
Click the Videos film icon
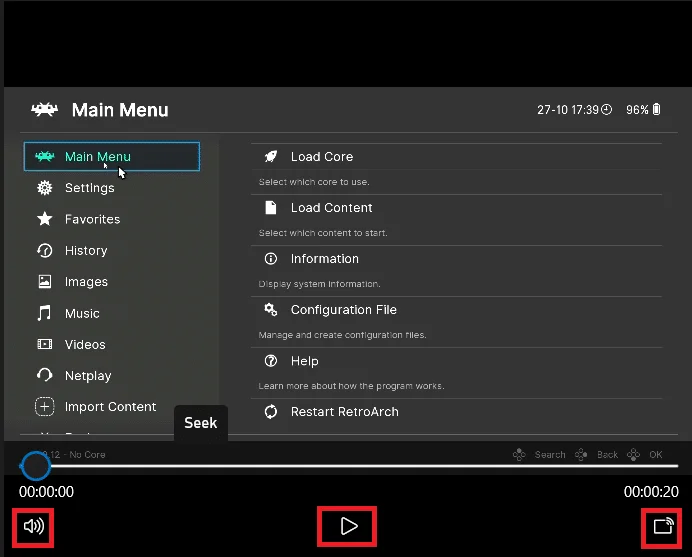[45, 344]
